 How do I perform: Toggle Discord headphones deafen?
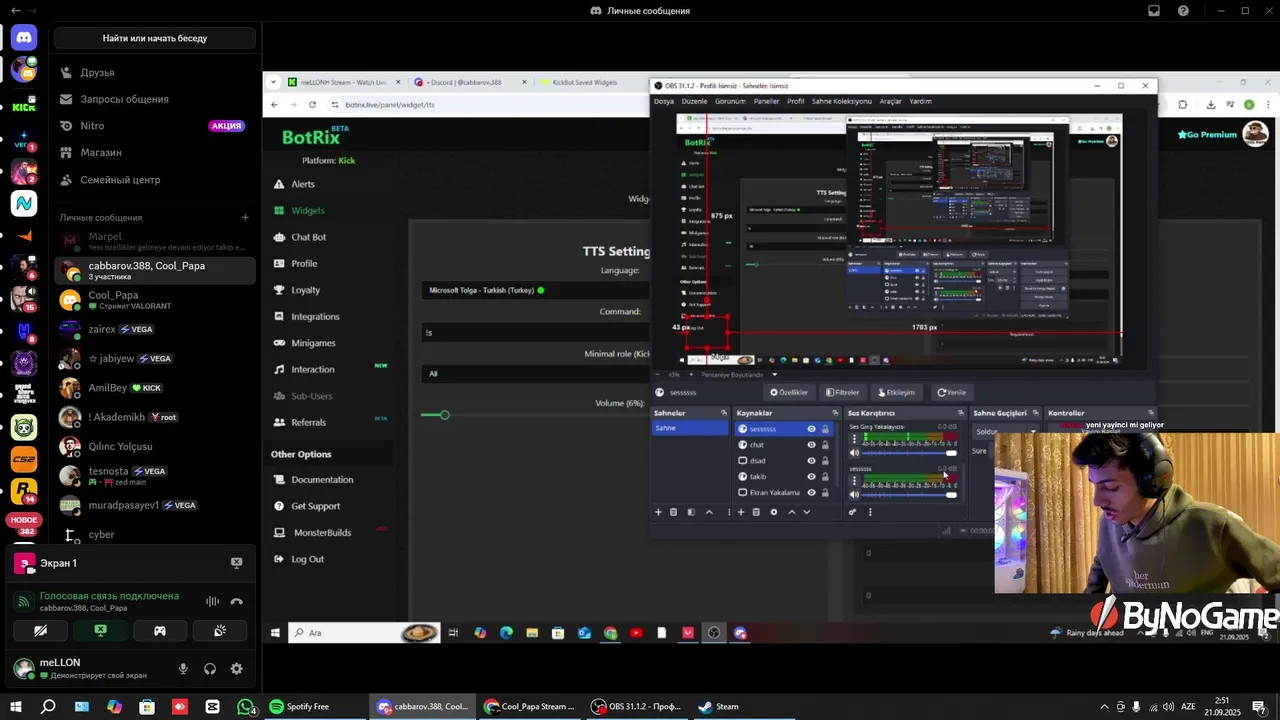point(210,669)
